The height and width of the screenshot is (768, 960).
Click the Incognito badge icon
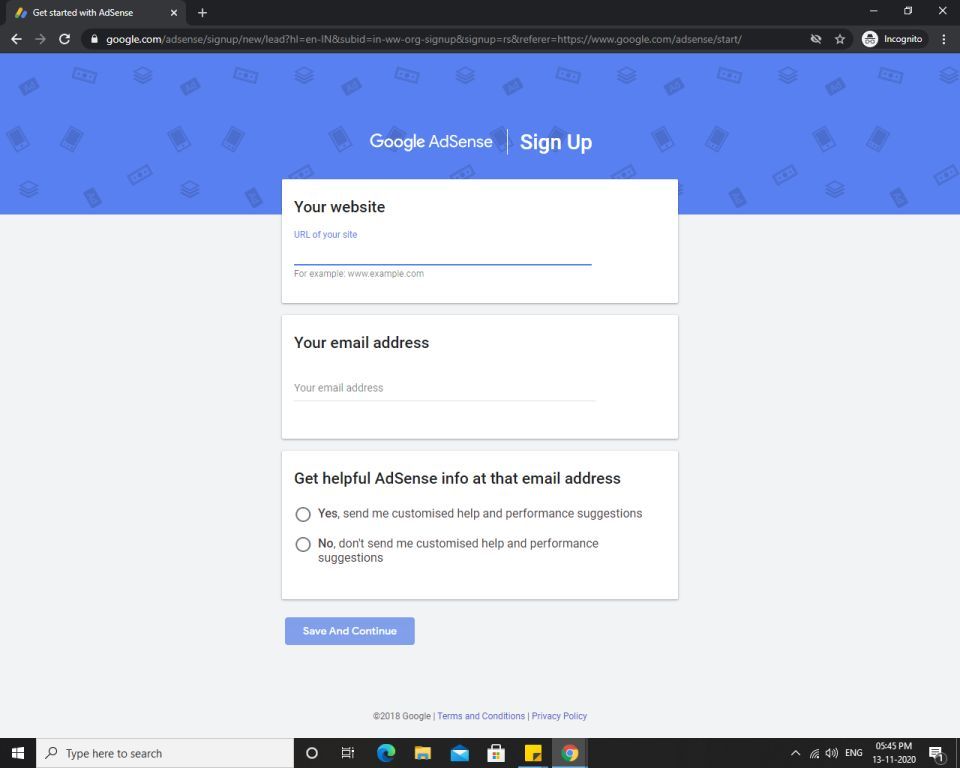[x=869, y=39]
